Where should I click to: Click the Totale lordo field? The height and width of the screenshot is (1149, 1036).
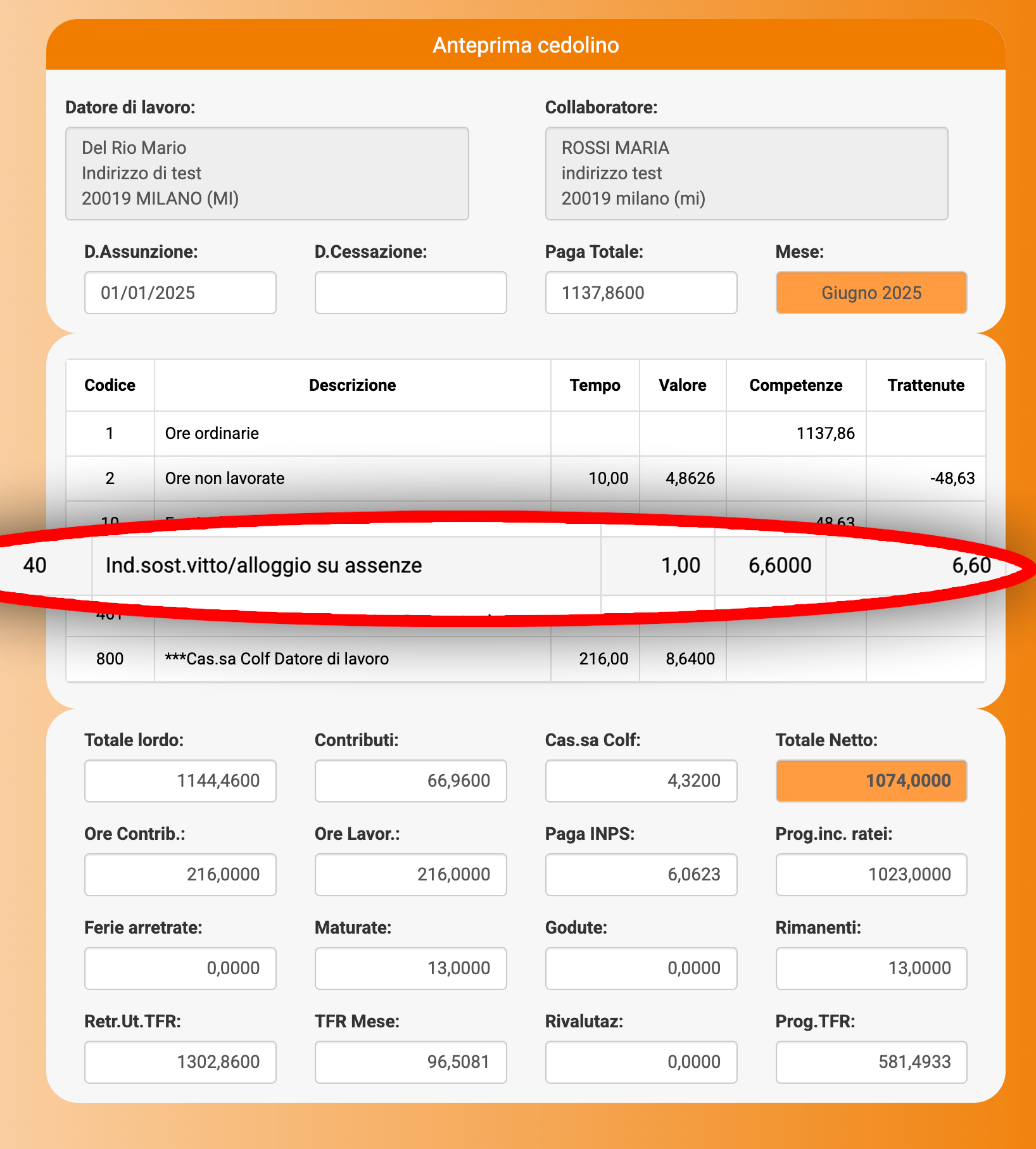click(x=180, y=780)
